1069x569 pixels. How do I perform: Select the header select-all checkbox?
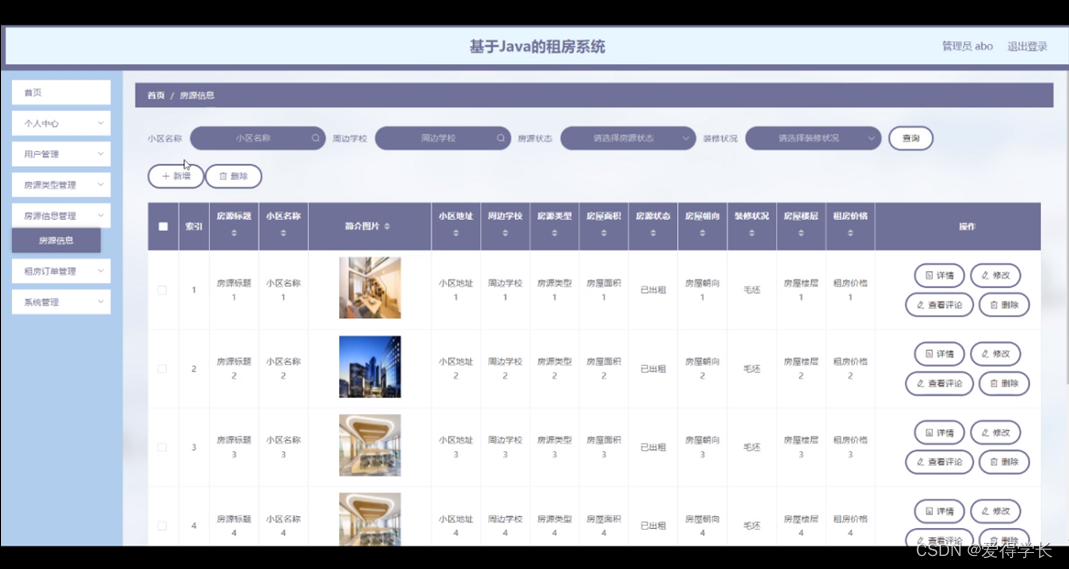tap(163, 226)
